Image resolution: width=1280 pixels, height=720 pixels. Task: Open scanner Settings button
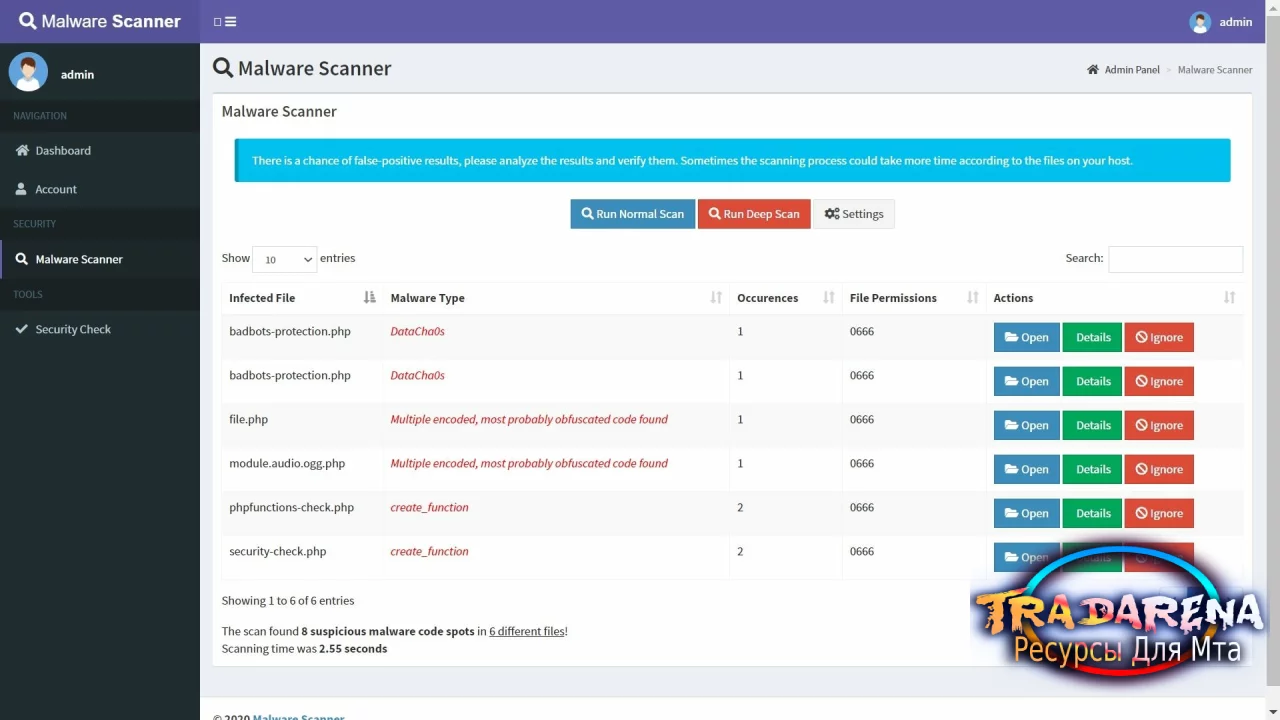coord(854,214)
